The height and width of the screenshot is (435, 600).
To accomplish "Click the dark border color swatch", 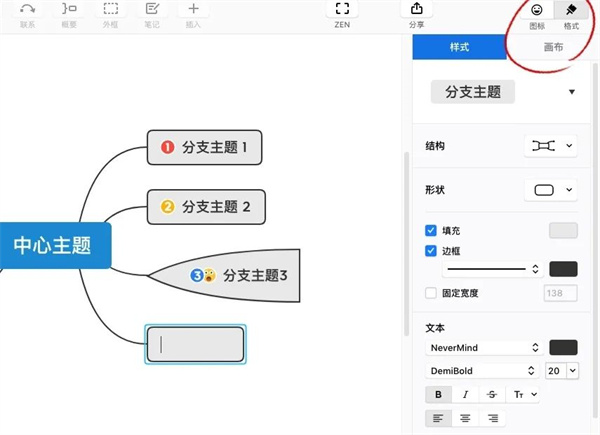I will point(563,268).
